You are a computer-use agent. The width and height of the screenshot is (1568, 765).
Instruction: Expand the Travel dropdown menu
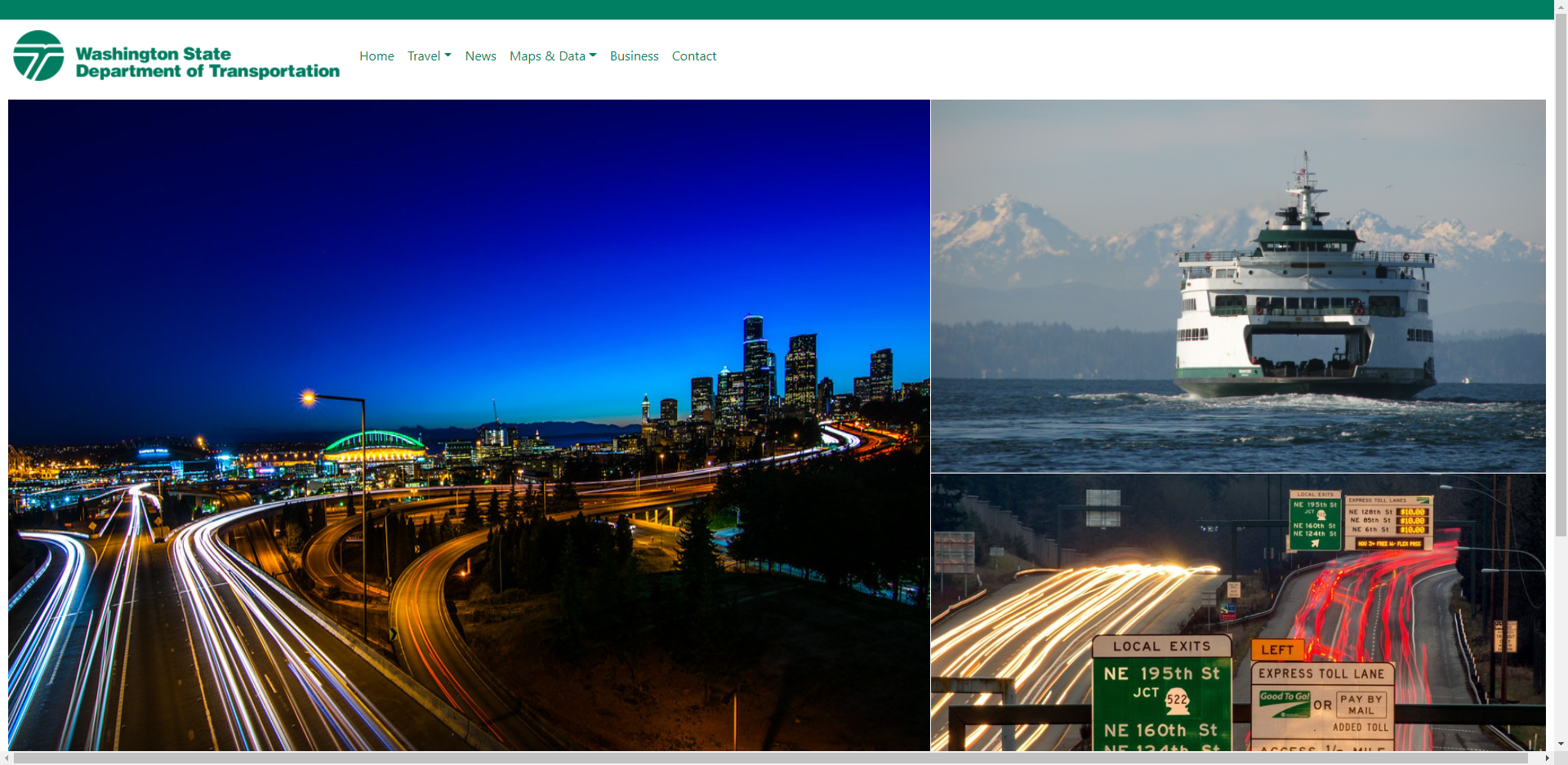430,56
